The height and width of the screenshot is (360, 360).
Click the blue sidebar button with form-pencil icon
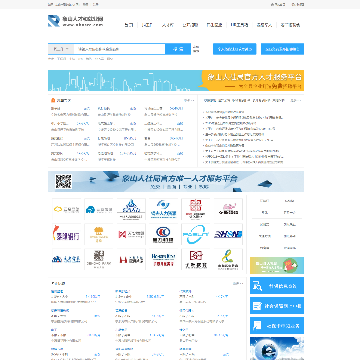point(277,306)
